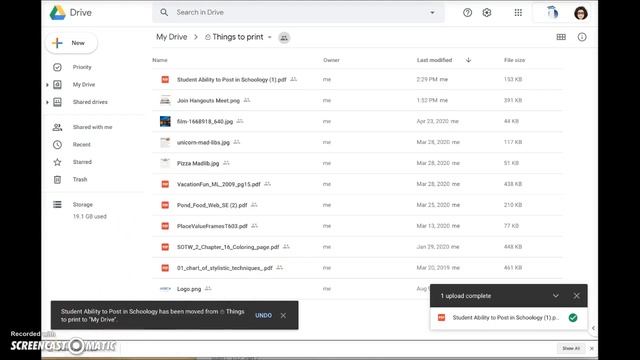
Task: Select Pond_Food_Web_SE (2).pdf file
Action: (358, 205)
